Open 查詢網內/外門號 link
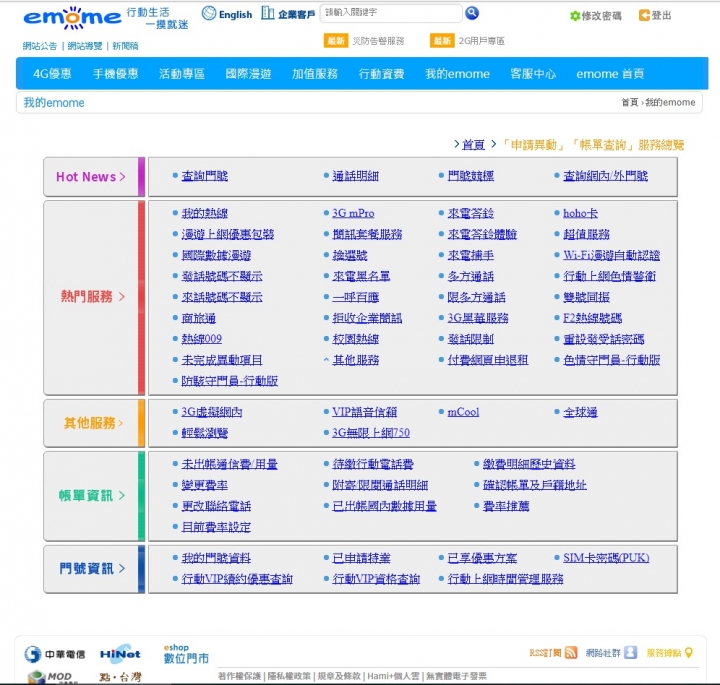720x685 pixels. tap(606, 176)
